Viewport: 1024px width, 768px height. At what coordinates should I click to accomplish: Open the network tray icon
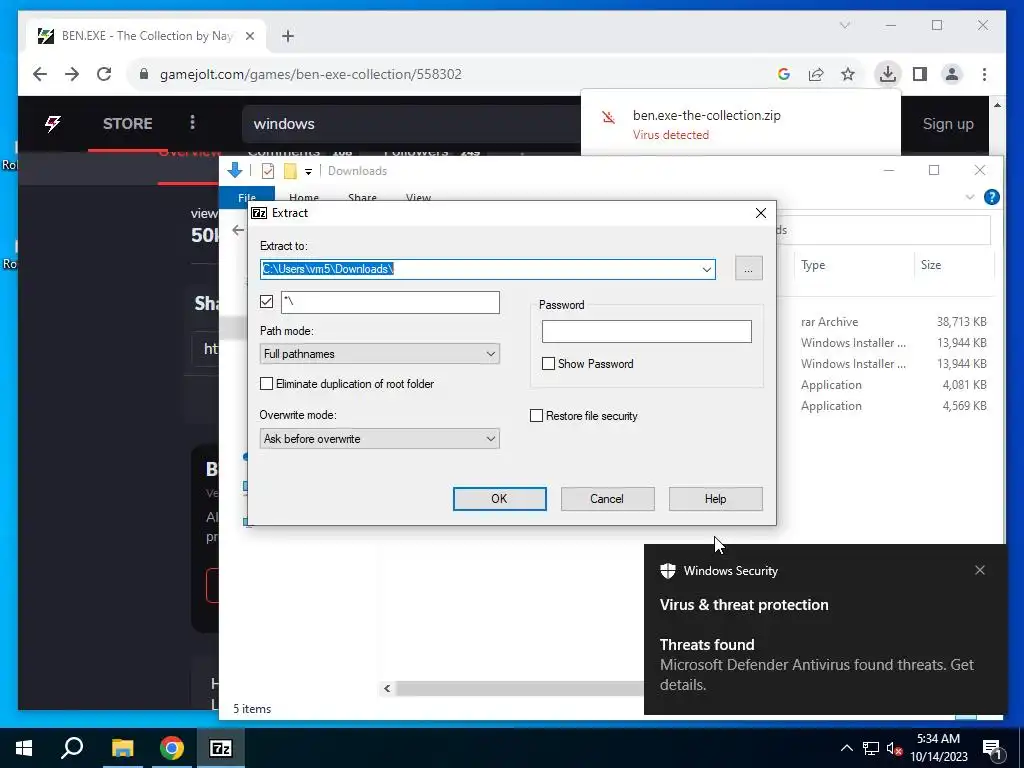click(x=871, y=748)
